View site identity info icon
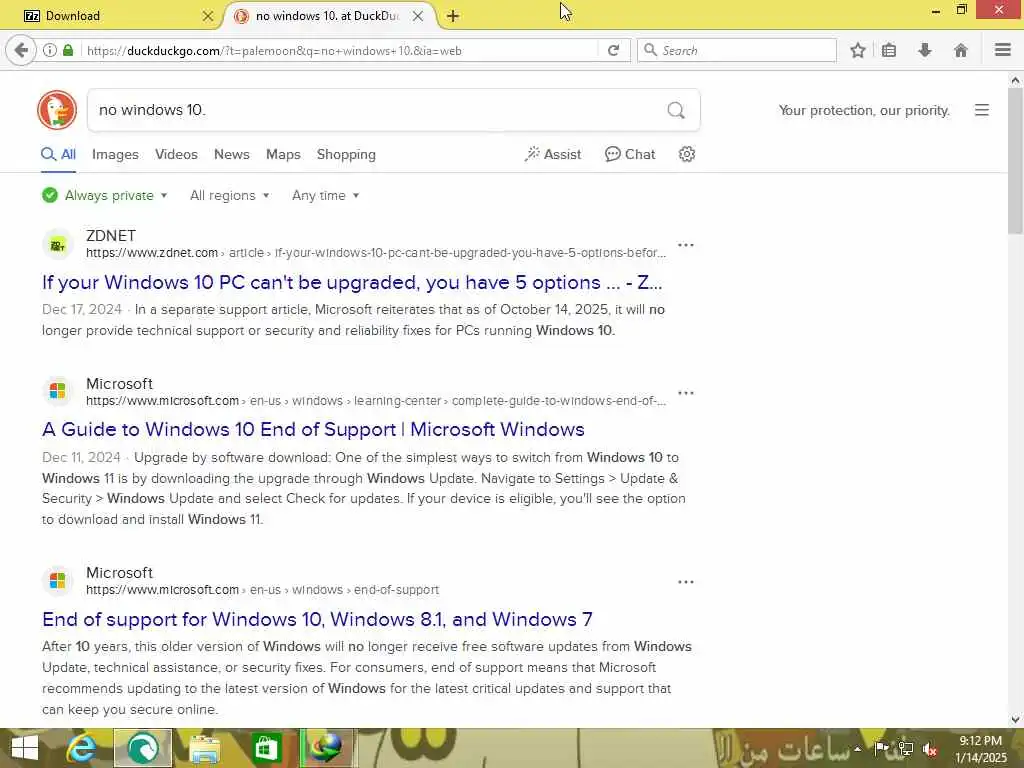 (50, 50)
